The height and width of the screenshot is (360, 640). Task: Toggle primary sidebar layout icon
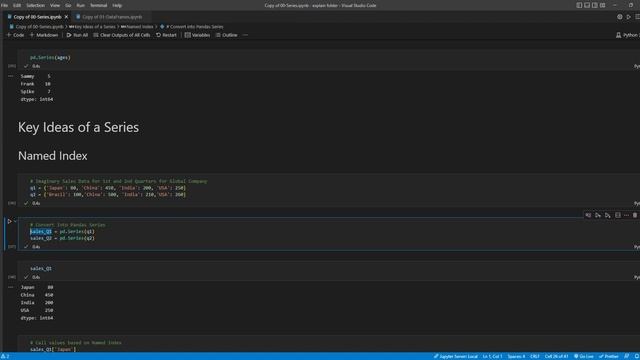coord(579,5)
